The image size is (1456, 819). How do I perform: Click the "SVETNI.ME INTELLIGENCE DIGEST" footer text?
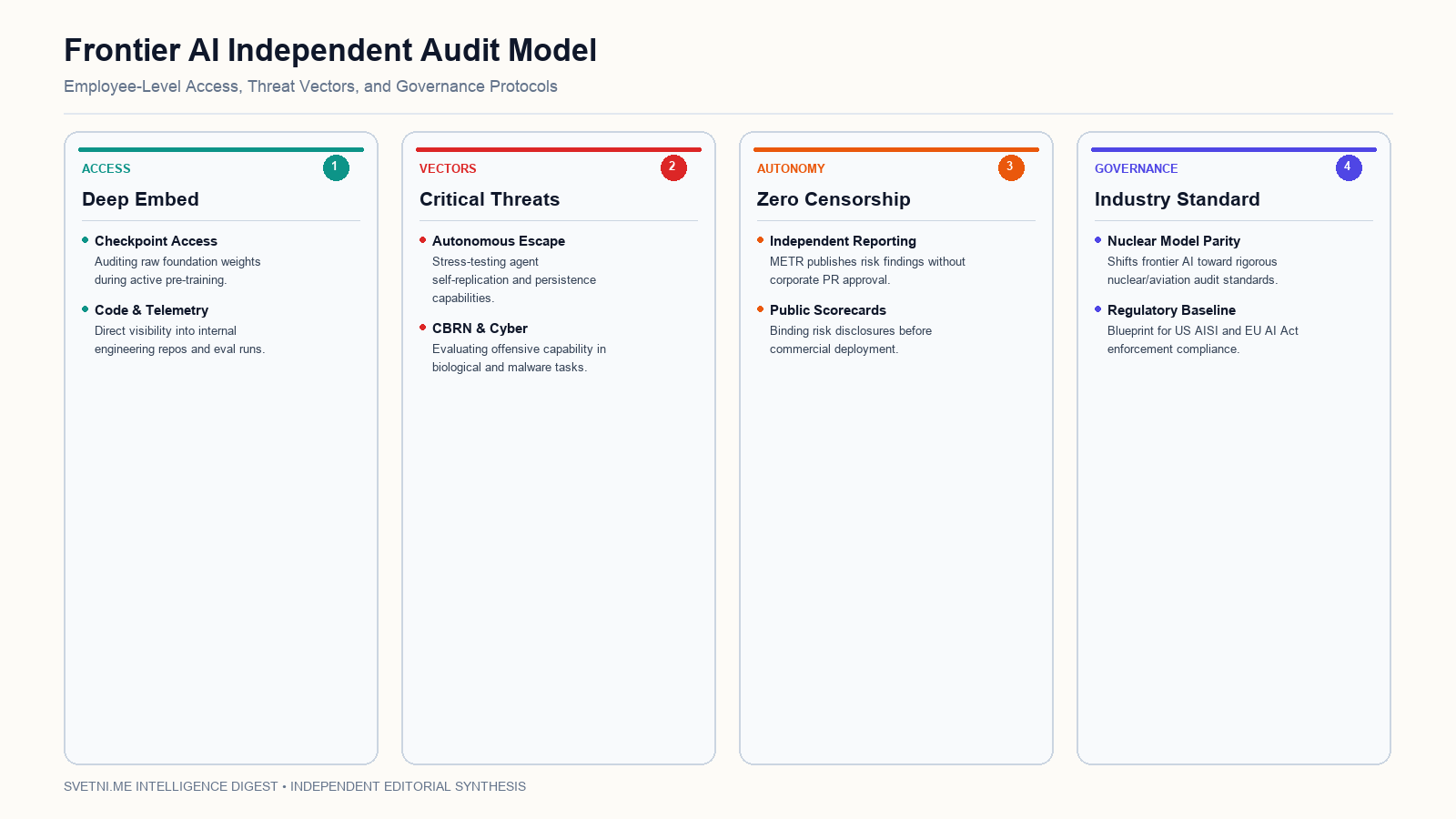(x=295, y=786)
